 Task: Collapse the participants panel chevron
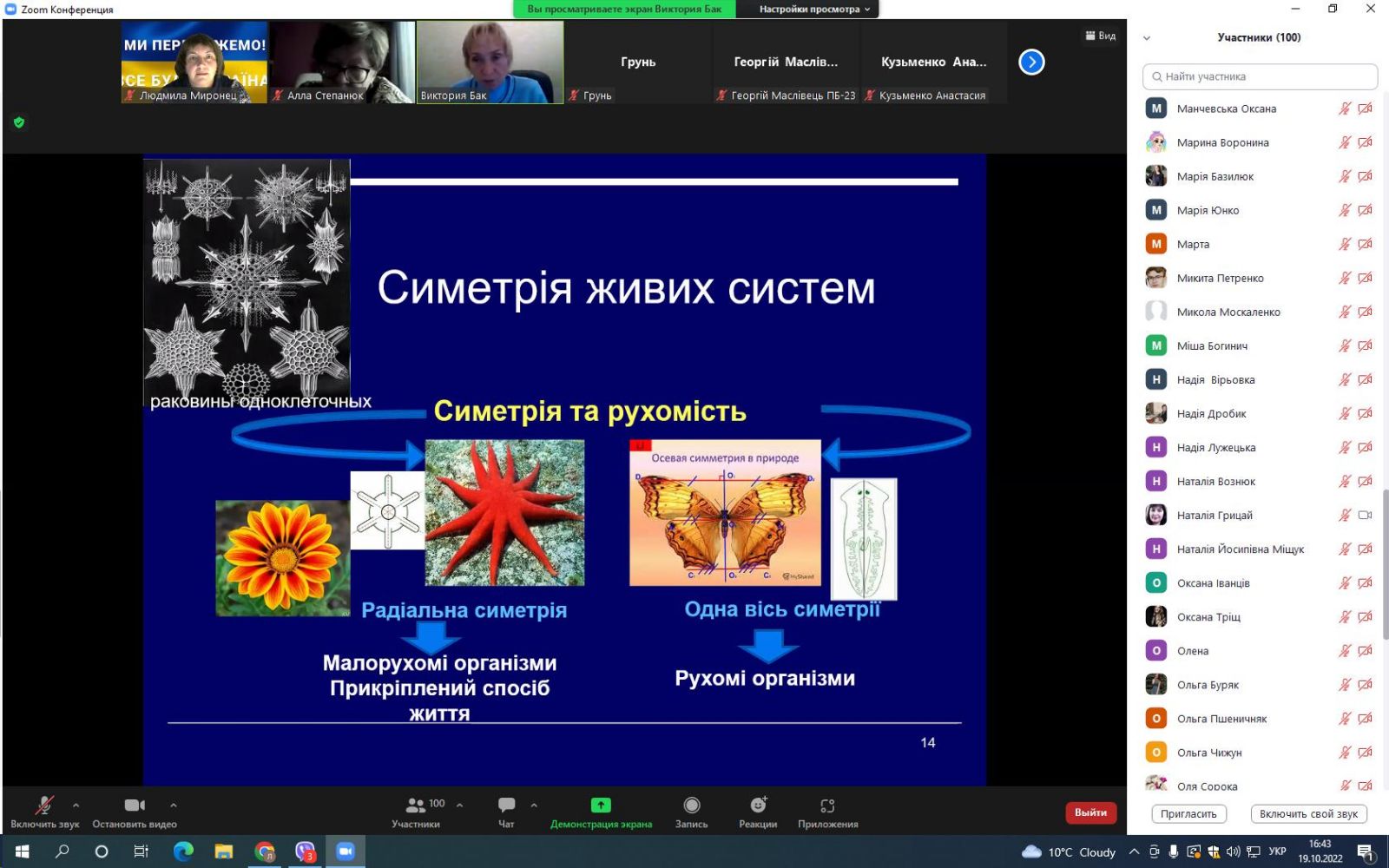(1147, 38)
